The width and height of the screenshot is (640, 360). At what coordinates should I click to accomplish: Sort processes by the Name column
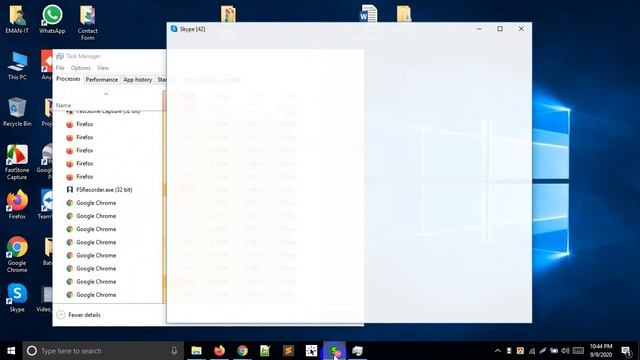(x=63, y=105)
